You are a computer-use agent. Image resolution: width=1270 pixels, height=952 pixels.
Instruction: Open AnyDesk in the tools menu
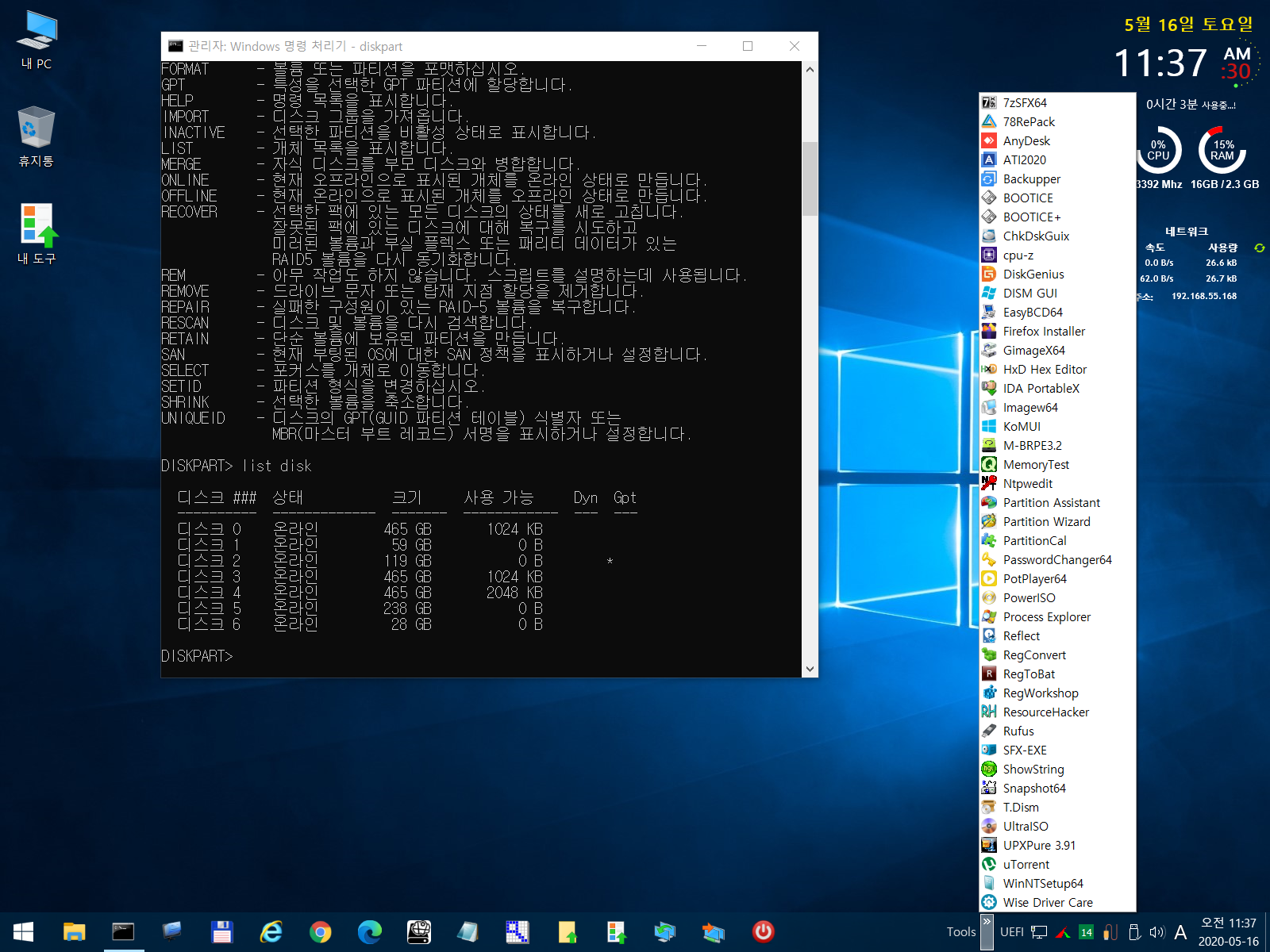pos(1056,140)
